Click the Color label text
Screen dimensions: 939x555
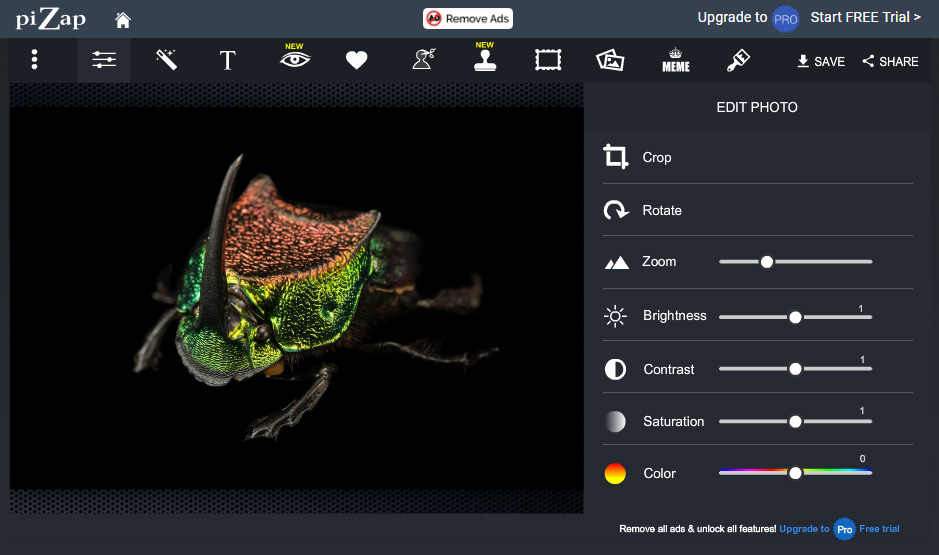pyautogui.click(x=659, y=474)
